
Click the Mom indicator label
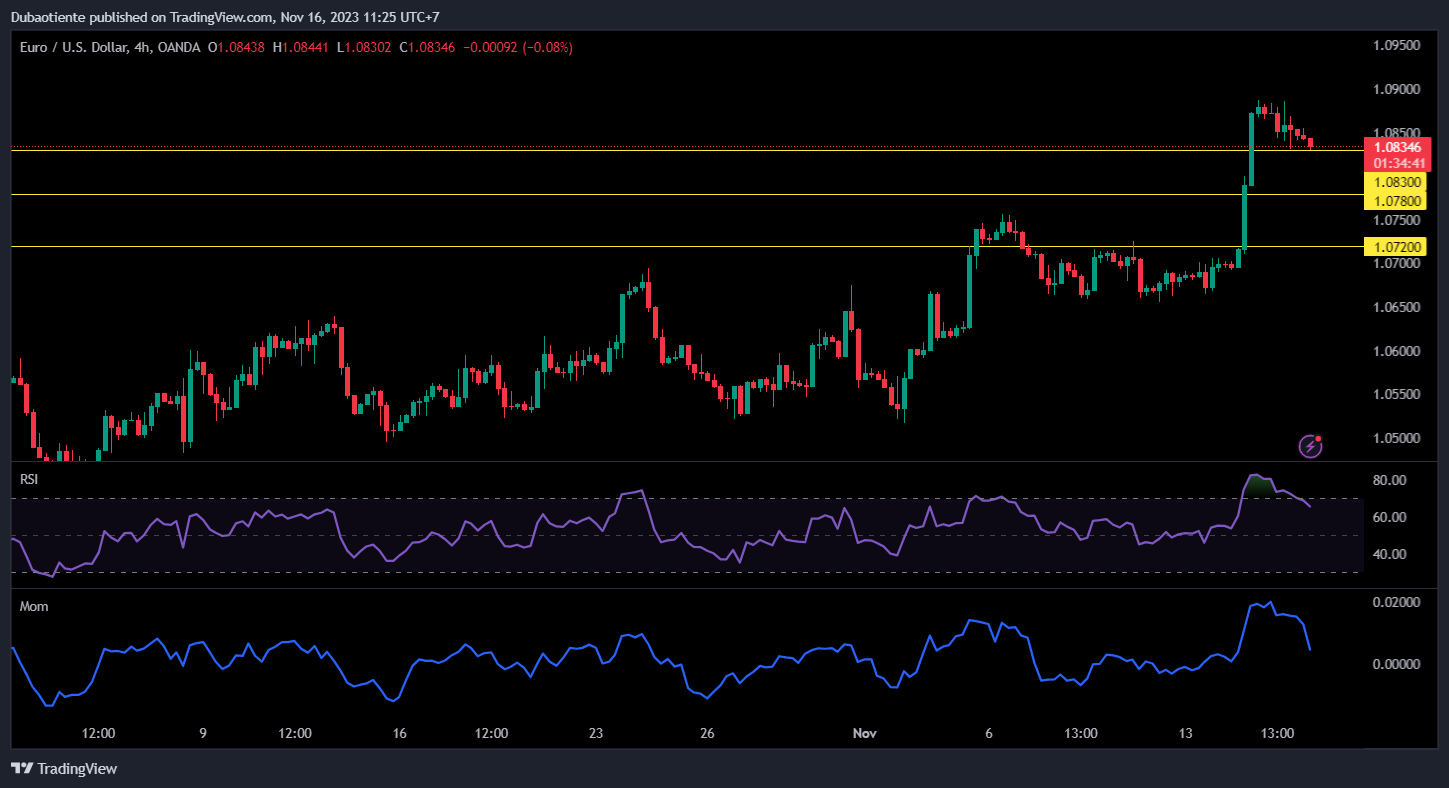[34, 606]
